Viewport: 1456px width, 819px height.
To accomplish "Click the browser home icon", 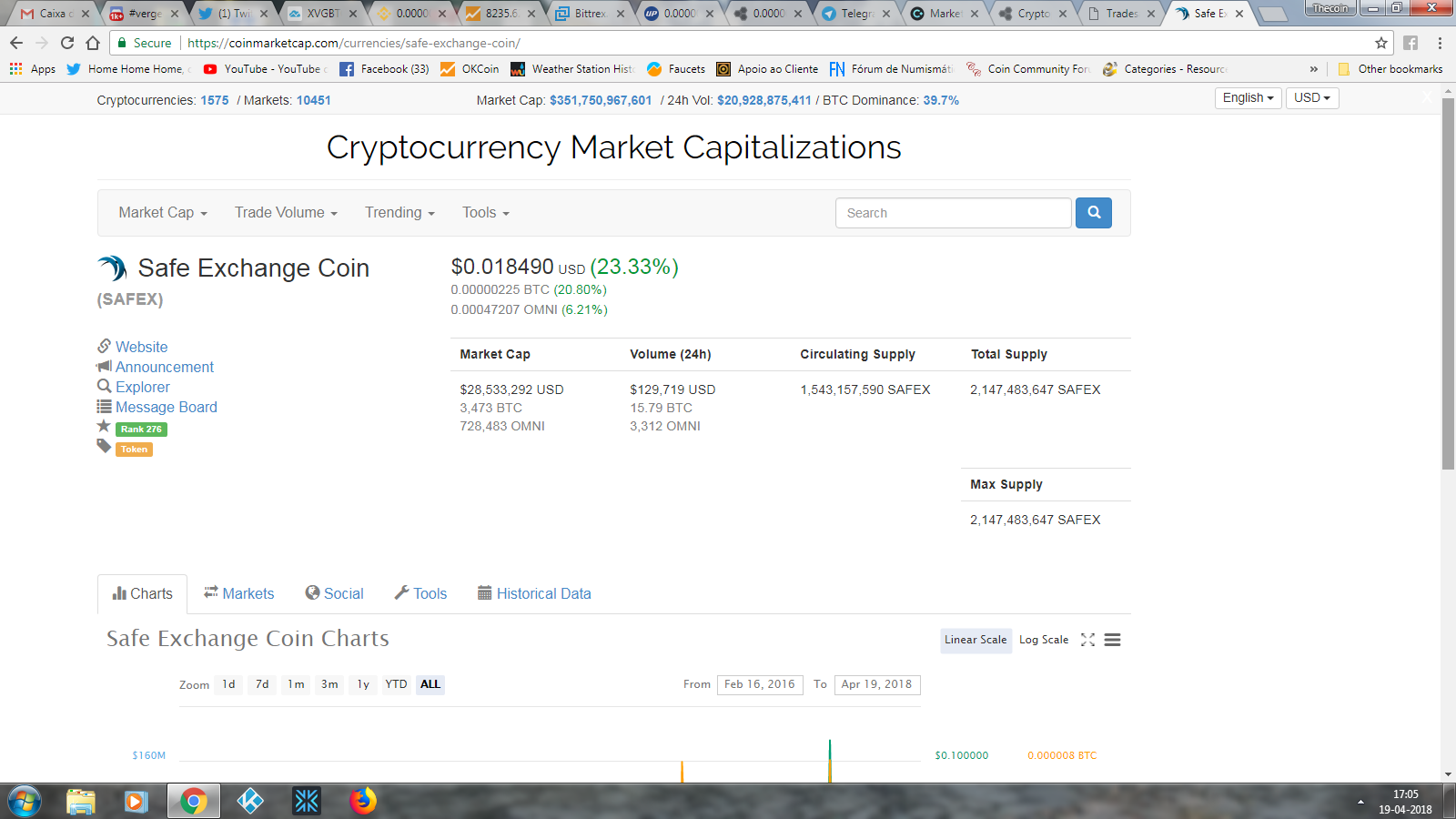I will click(93, 43).
